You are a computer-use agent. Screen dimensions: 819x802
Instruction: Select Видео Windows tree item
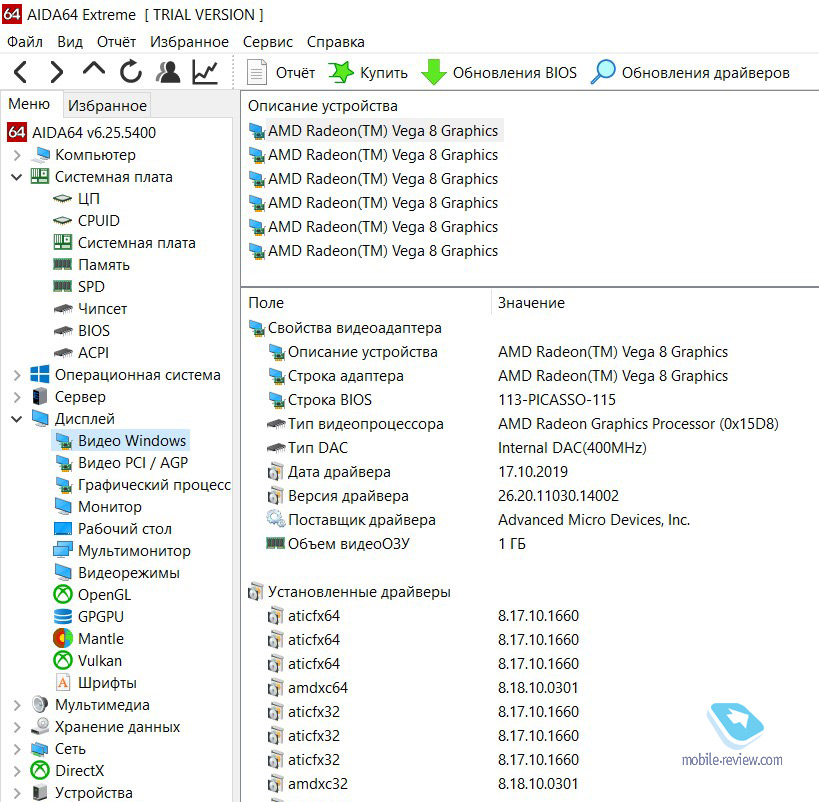[121, 440]
